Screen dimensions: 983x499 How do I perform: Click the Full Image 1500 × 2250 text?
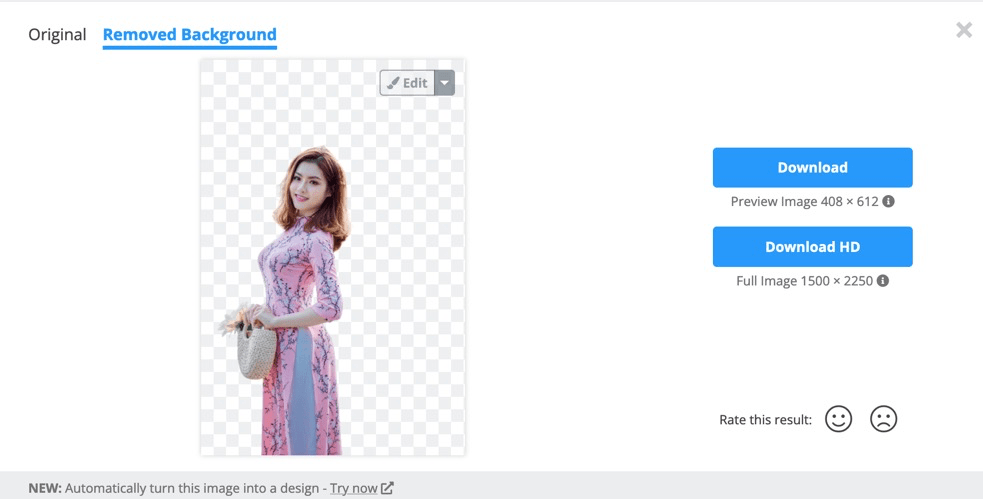[x=804, y=281]
